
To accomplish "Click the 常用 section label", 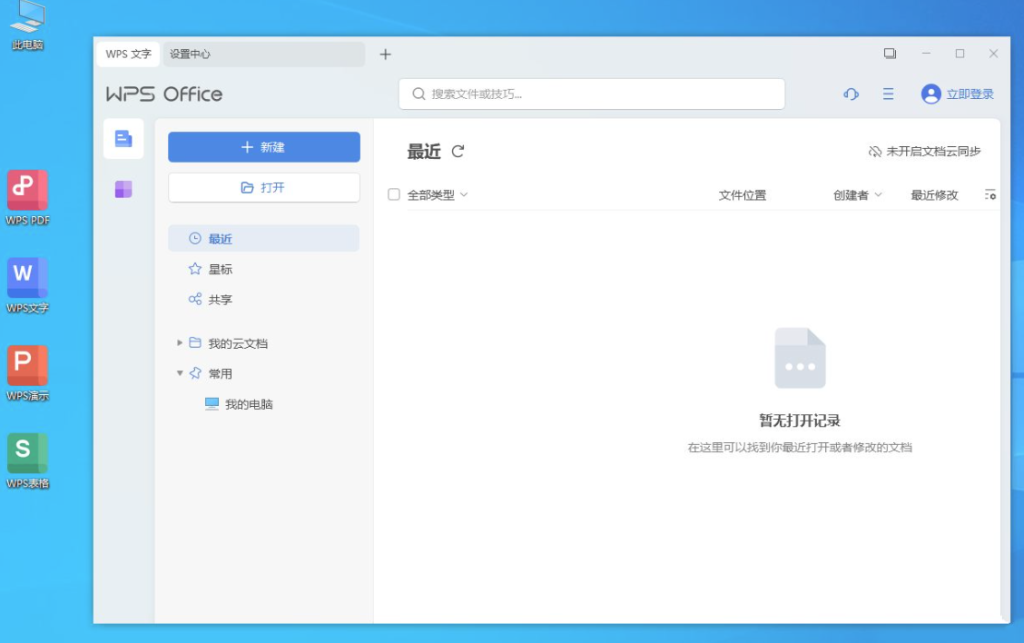I will 220,373.
